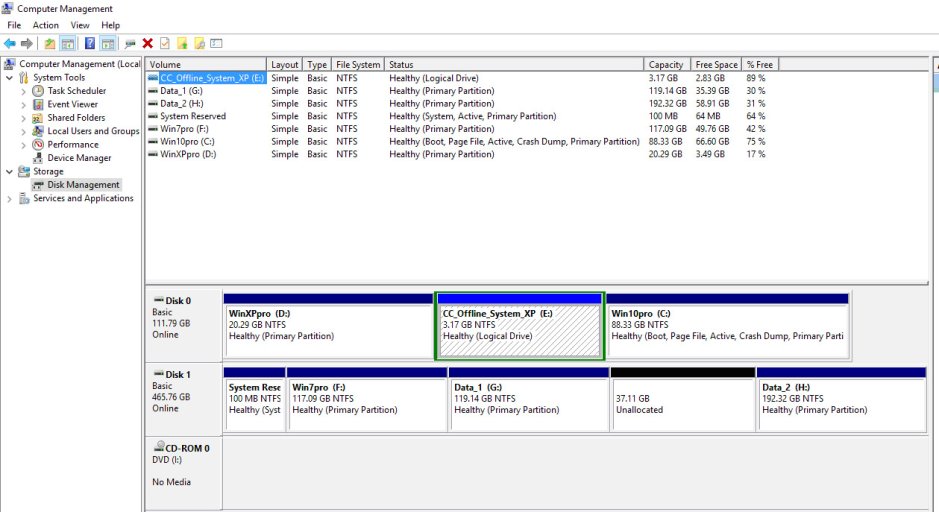Click the Up one level folder icon

pyautogui.click(x=50, y=44)
